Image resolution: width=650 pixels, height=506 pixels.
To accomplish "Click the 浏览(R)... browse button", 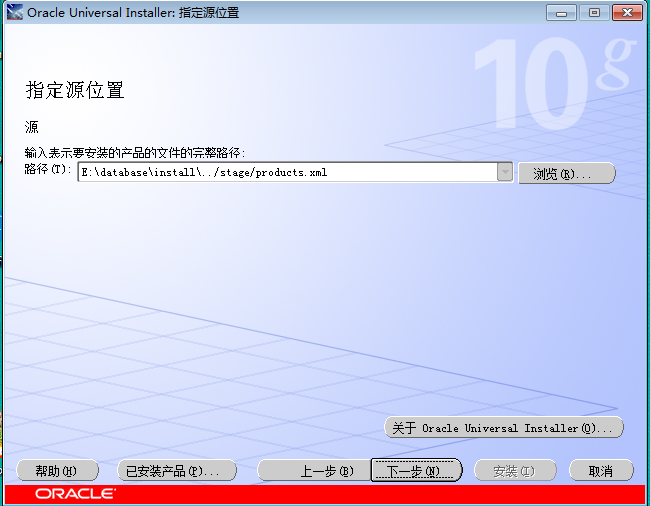I will (567, 173).
